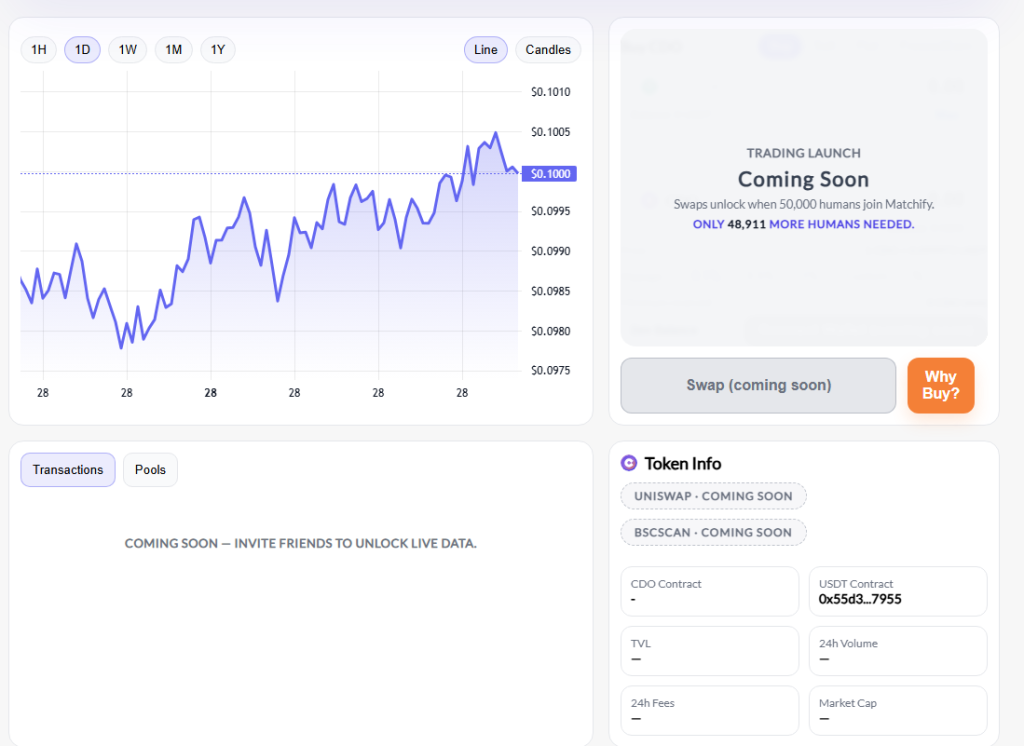The image size is (1024, 746).
Task: Open the Transactions tab
Action: point(68,470)
